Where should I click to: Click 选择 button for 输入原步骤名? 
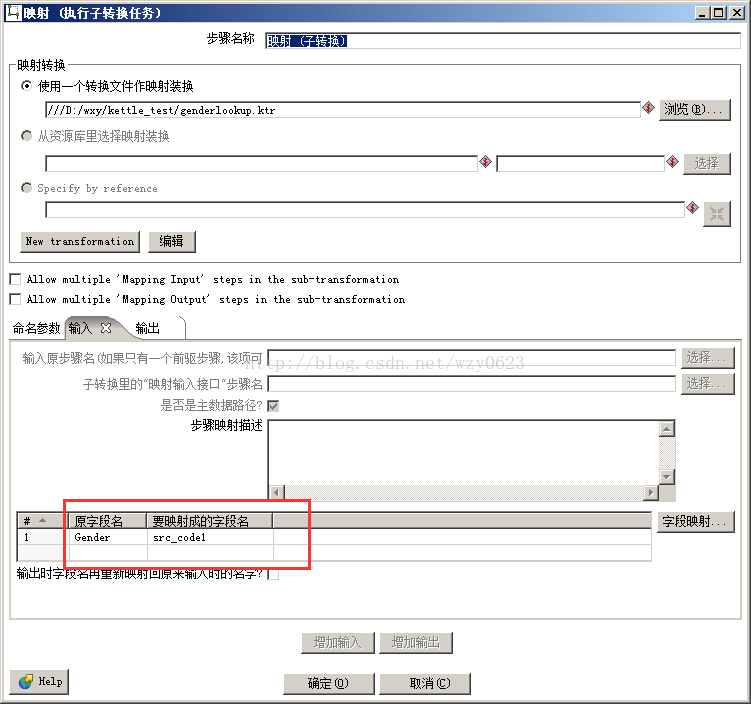707,358
